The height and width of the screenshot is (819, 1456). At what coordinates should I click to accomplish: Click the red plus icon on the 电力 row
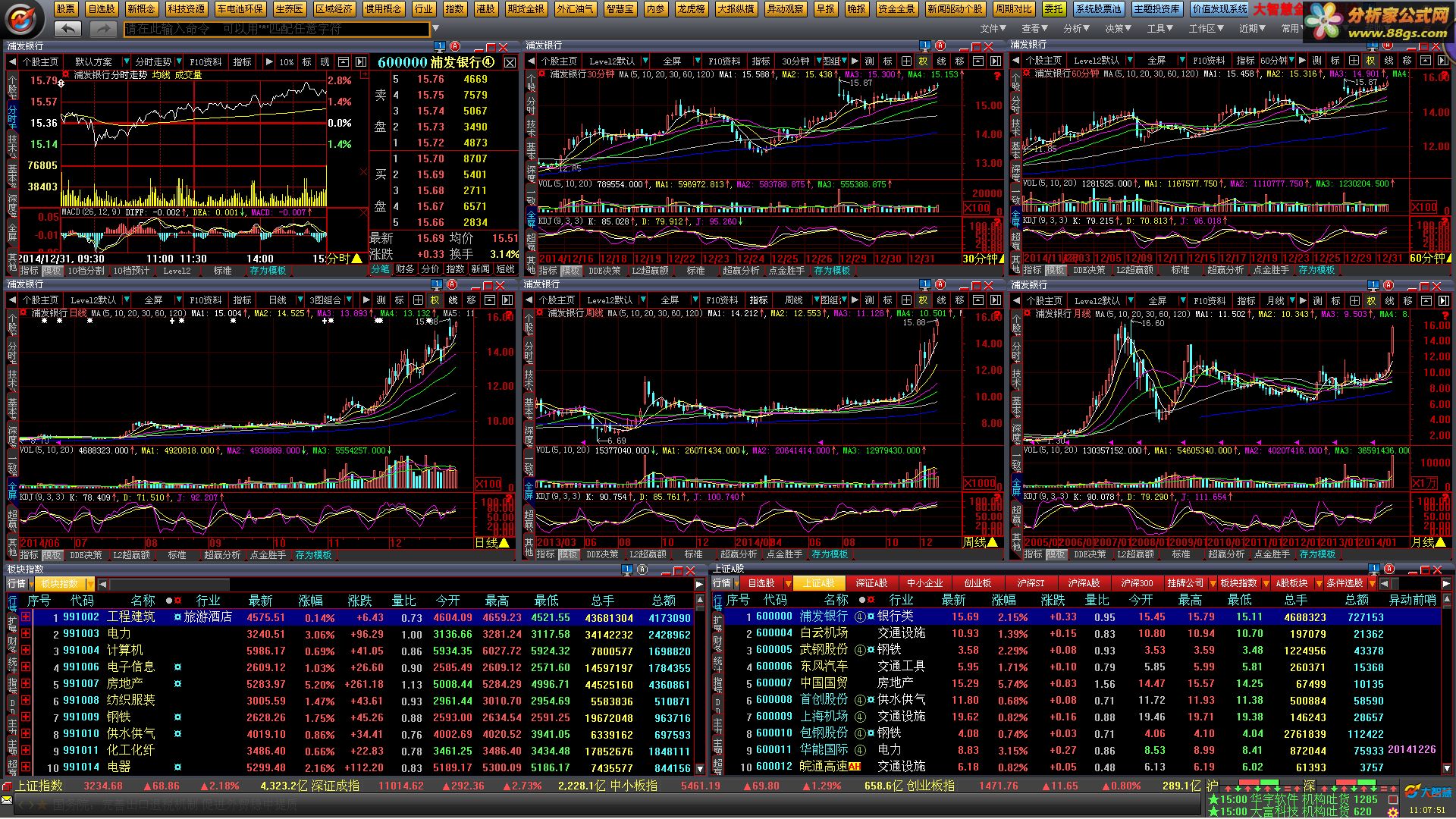26,634
